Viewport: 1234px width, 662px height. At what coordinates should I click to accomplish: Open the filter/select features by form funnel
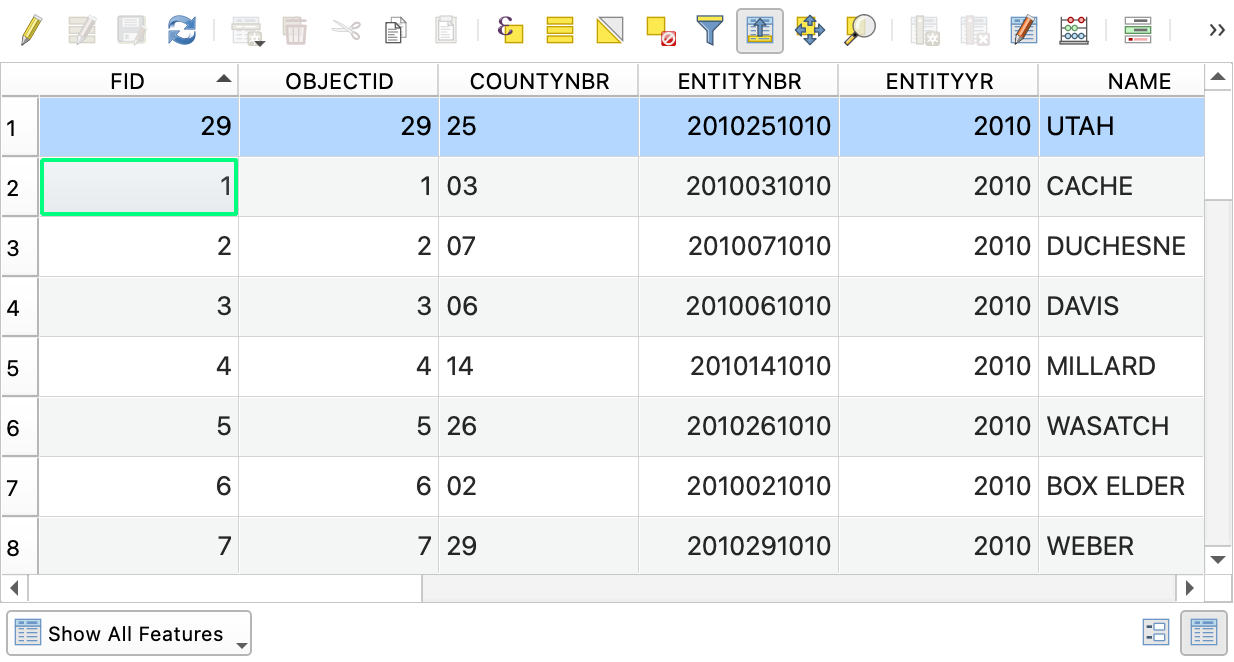click(x=710, y=30)
